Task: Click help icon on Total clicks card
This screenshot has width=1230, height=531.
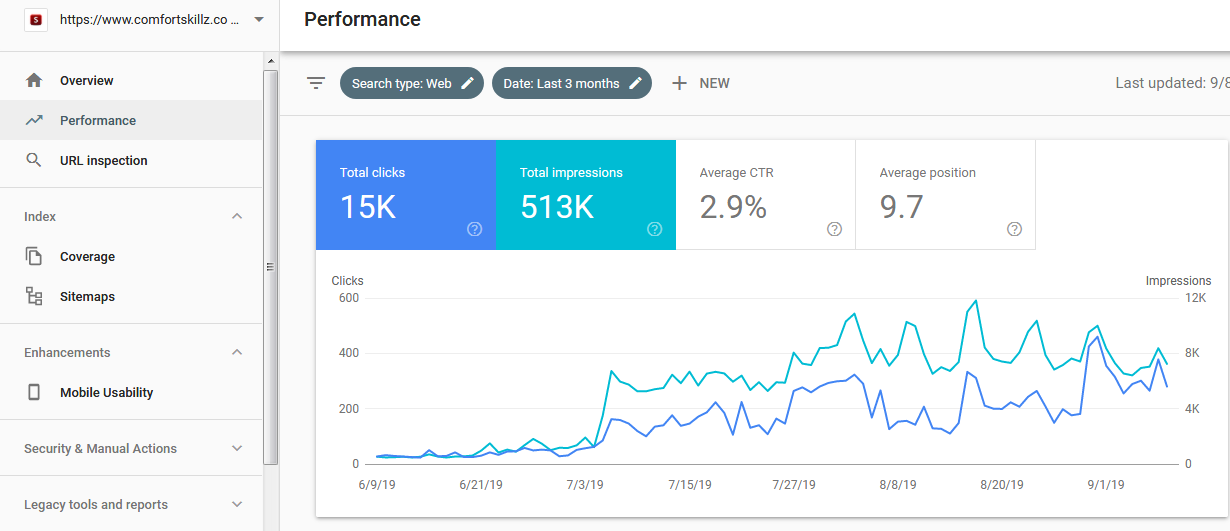Action: 474,229
